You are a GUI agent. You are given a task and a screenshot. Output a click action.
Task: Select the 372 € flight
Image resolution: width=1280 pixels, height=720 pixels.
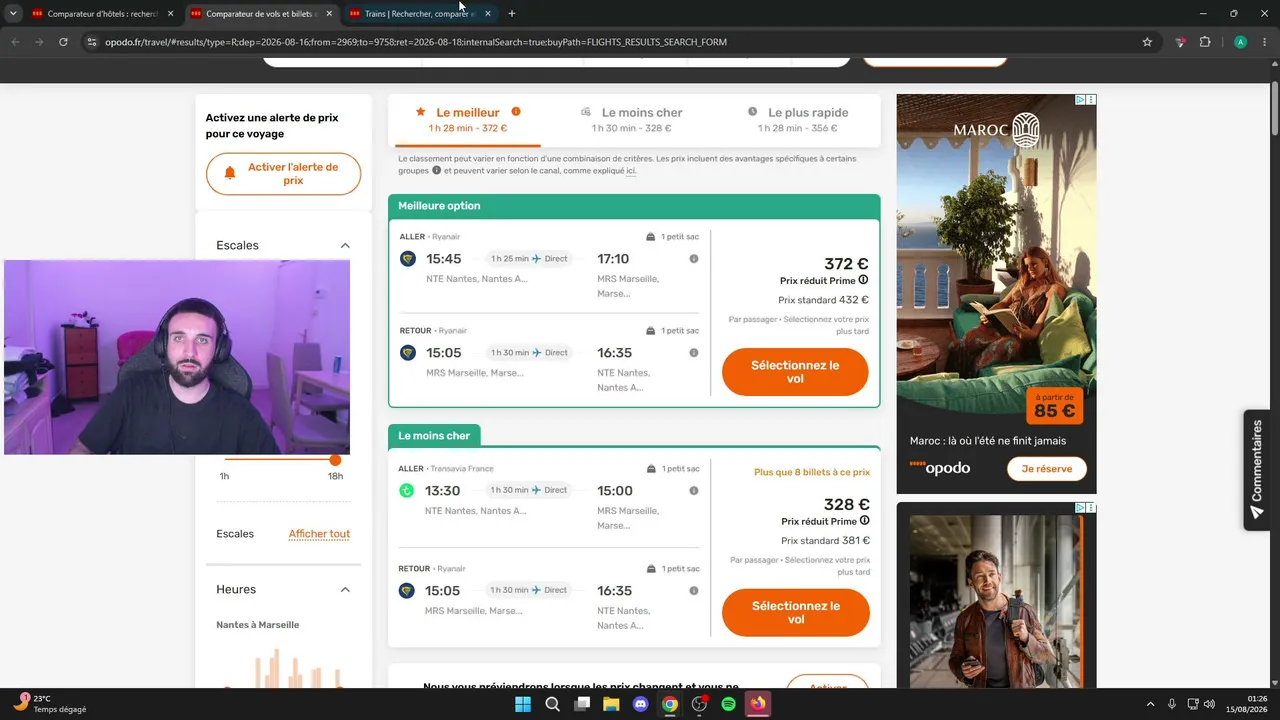point(795,372)
